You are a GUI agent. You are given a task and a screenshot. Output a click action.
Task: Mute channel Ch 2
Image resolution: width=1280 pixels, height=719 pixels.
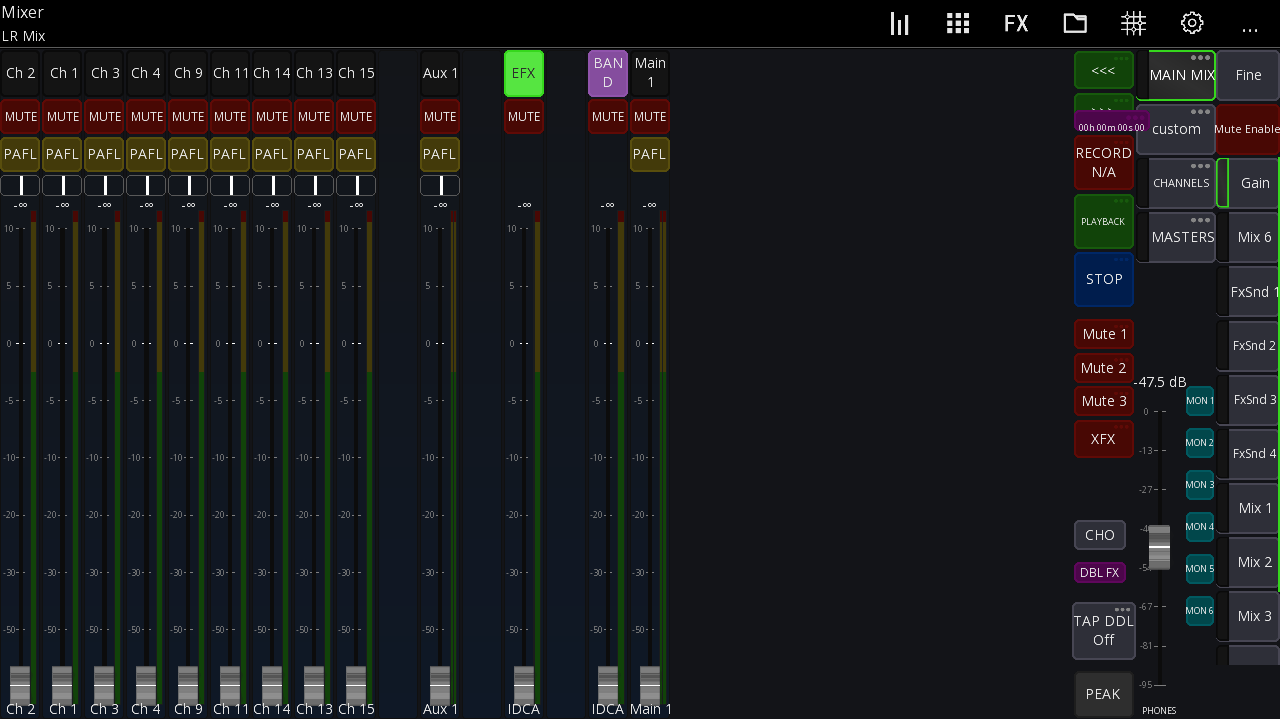(x=20, y=117)
